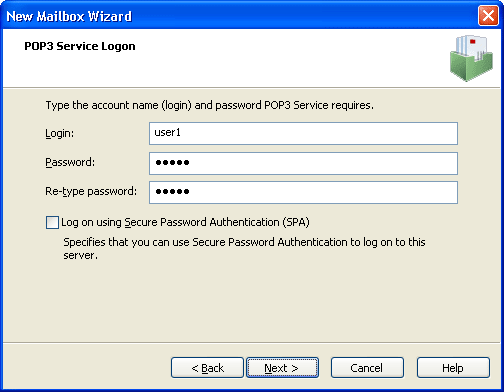The height and width of the screenshot is (392, 504).
Task: Click the user1 text in Login box
Action: point(167,133)
